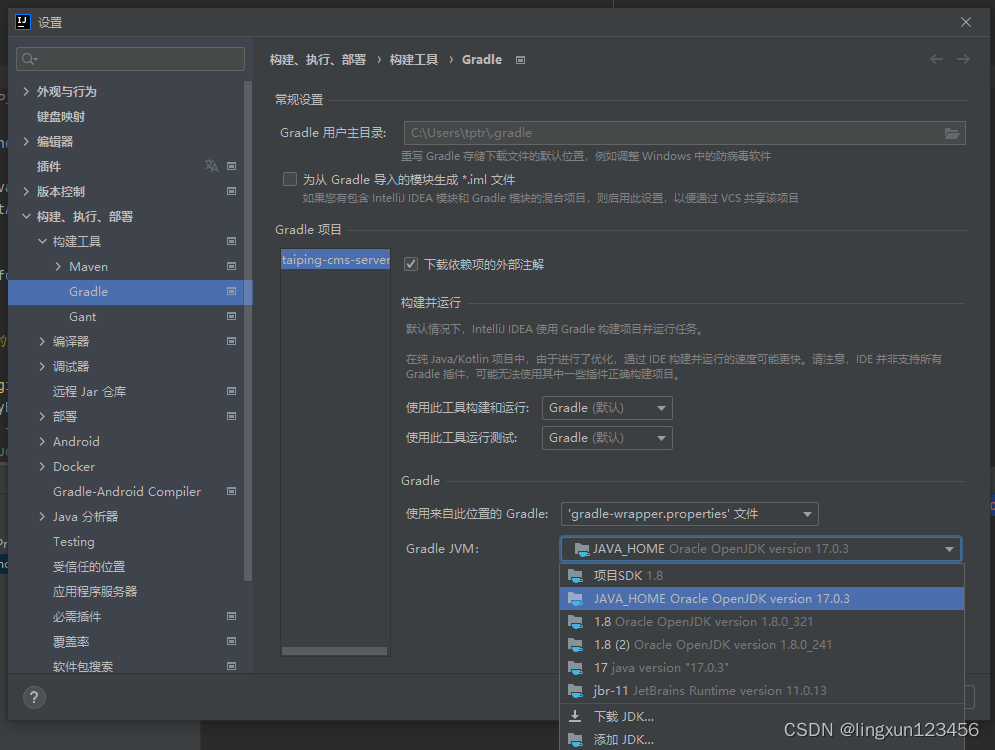
Task: Select 项目SDK 1.8 from the JVM list
Action: pyautogui.click(x=761, y=576)
